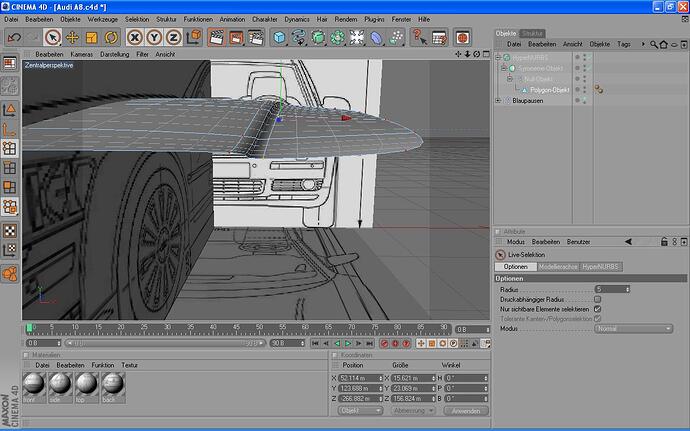Viewport: 690px width, 431px height.
Task: Render the active view clapperboard icon
Action: pos(217,38)
